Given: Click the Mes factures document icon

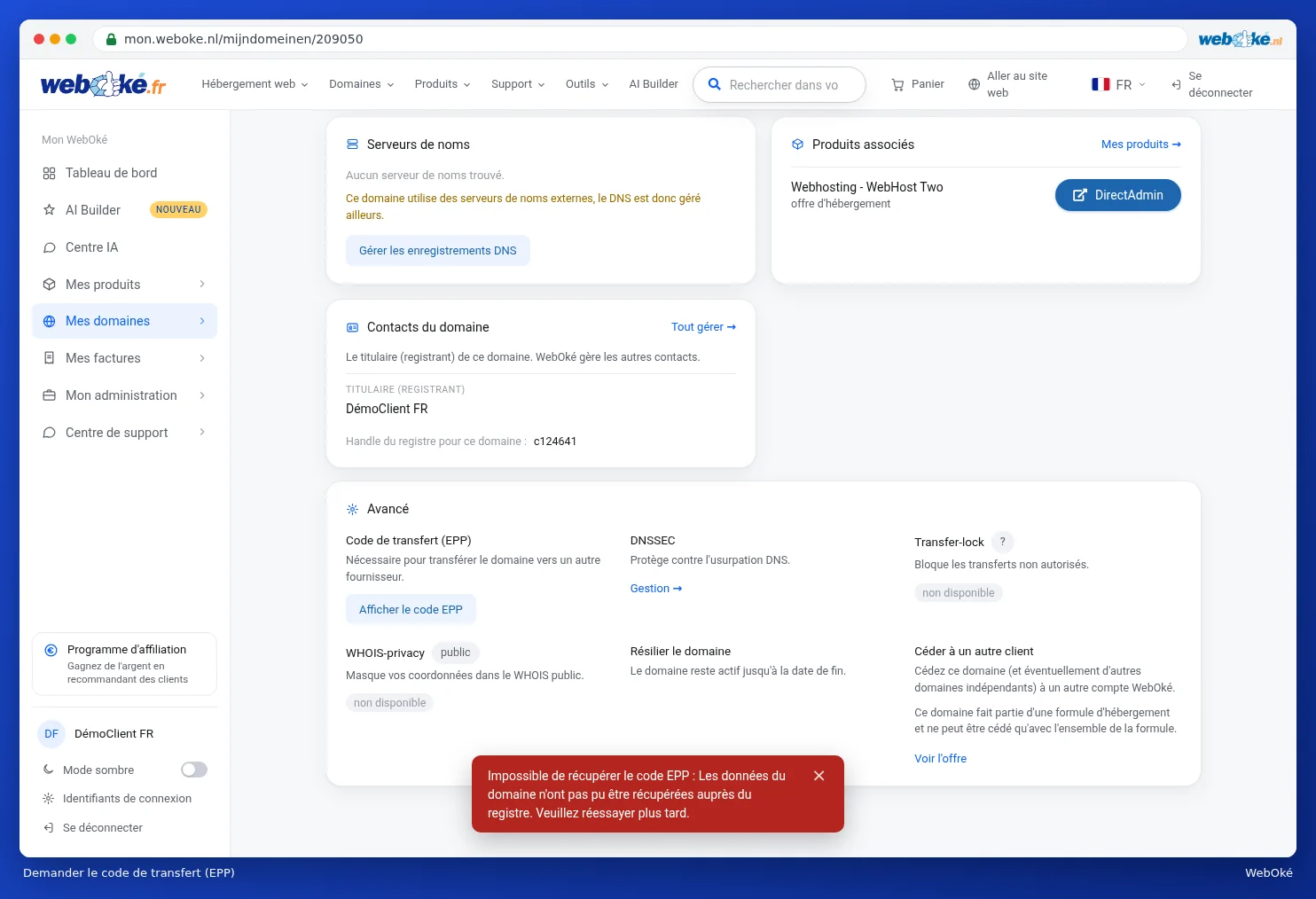Looking at the screenshot, I should click(x=49, y=358).
